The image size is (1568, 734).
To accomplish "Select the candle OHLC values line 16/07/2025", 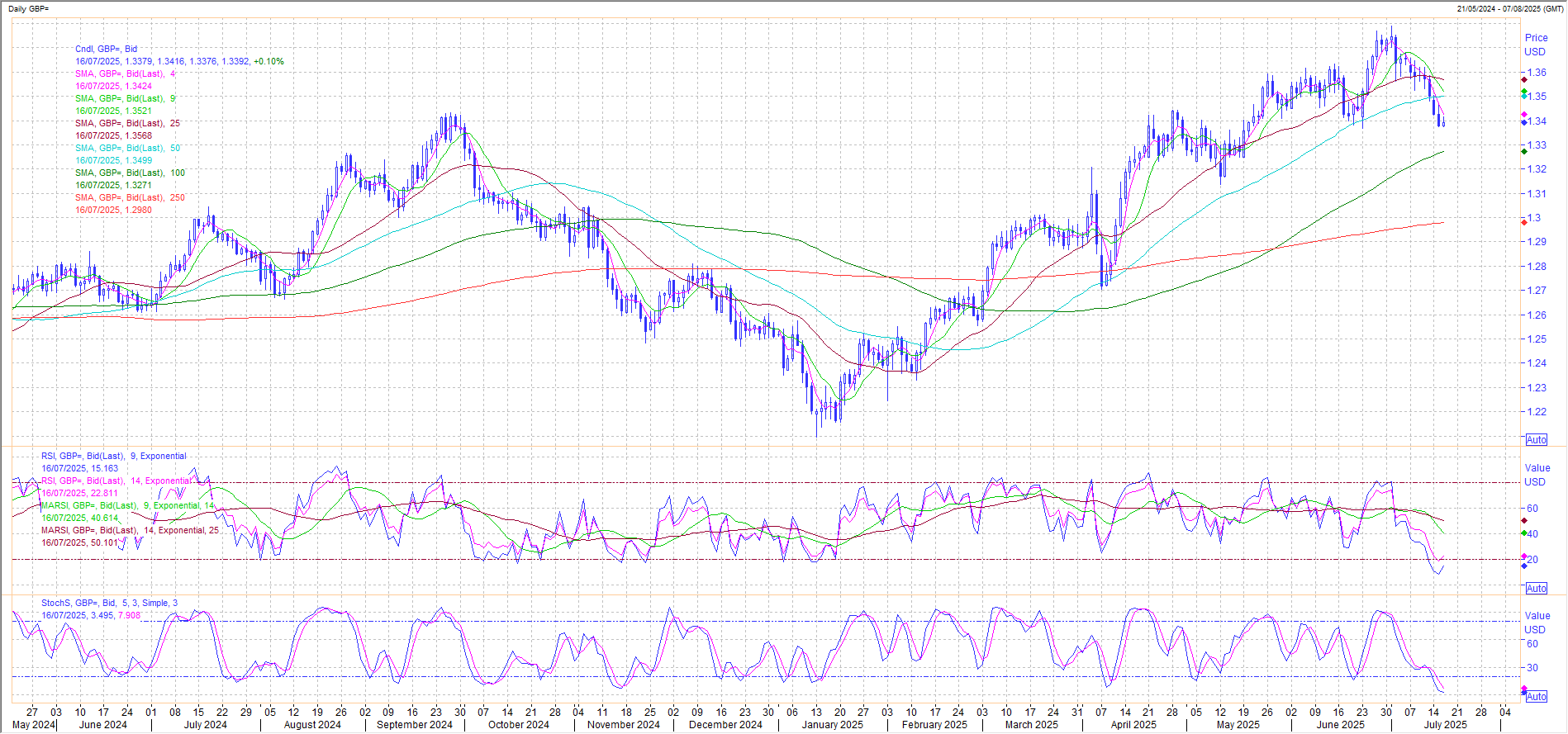I will pos(179,61).
